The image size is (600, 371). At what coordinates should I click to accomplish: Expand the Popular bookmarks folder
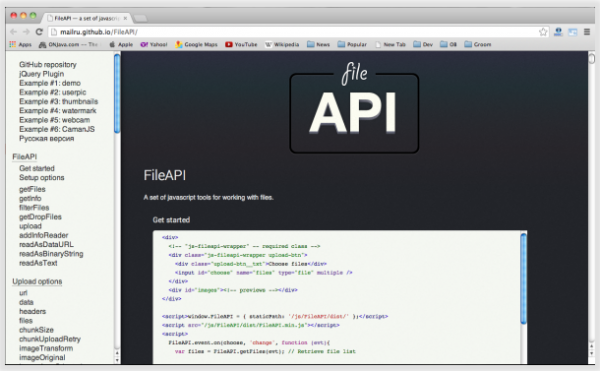(x=352, y=44)
